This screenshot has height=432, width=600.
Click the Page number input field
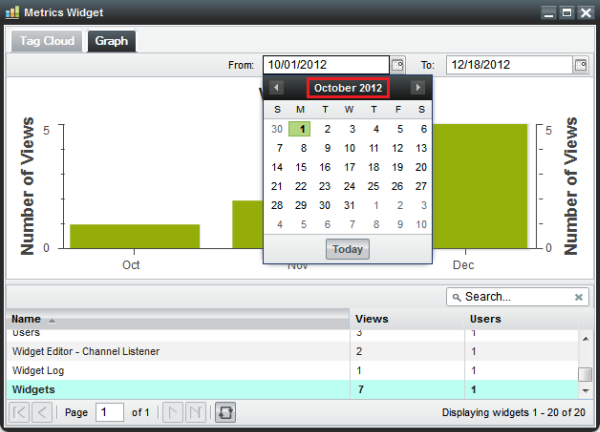point(109,412)
